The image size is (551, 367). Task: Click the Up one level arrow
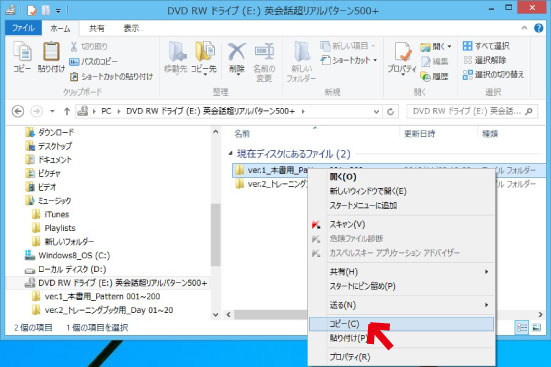pyautogui.click(x=67, y=111)
